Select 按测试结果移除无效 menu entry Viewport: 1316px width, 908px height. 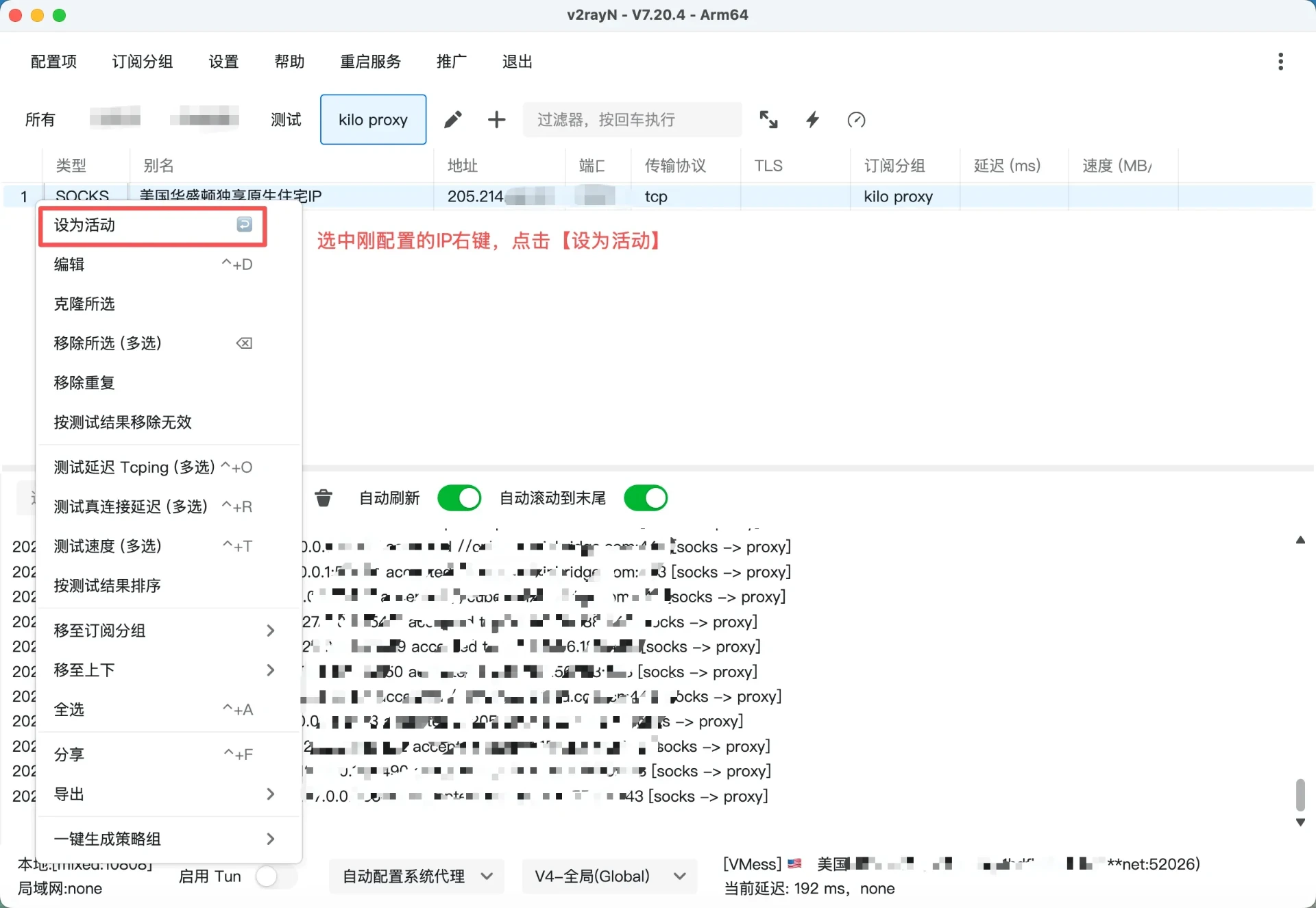[x=169, y=422]
